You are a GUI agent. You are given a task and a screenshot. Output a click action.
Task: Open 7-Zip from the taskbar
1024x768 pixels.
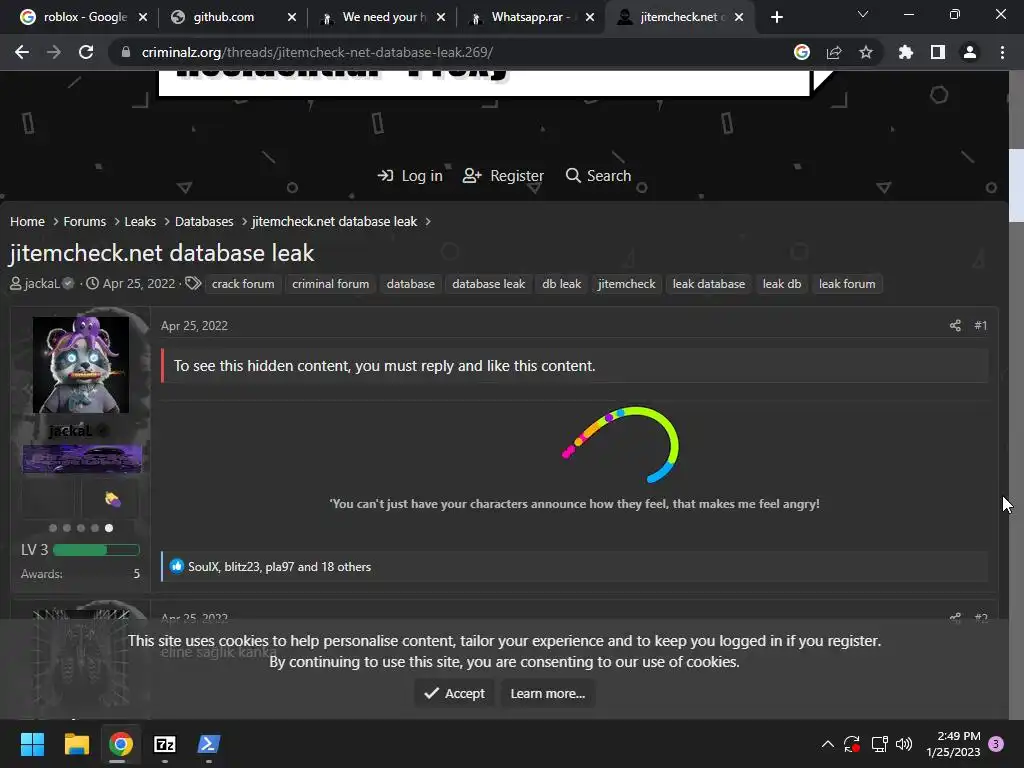165,744
